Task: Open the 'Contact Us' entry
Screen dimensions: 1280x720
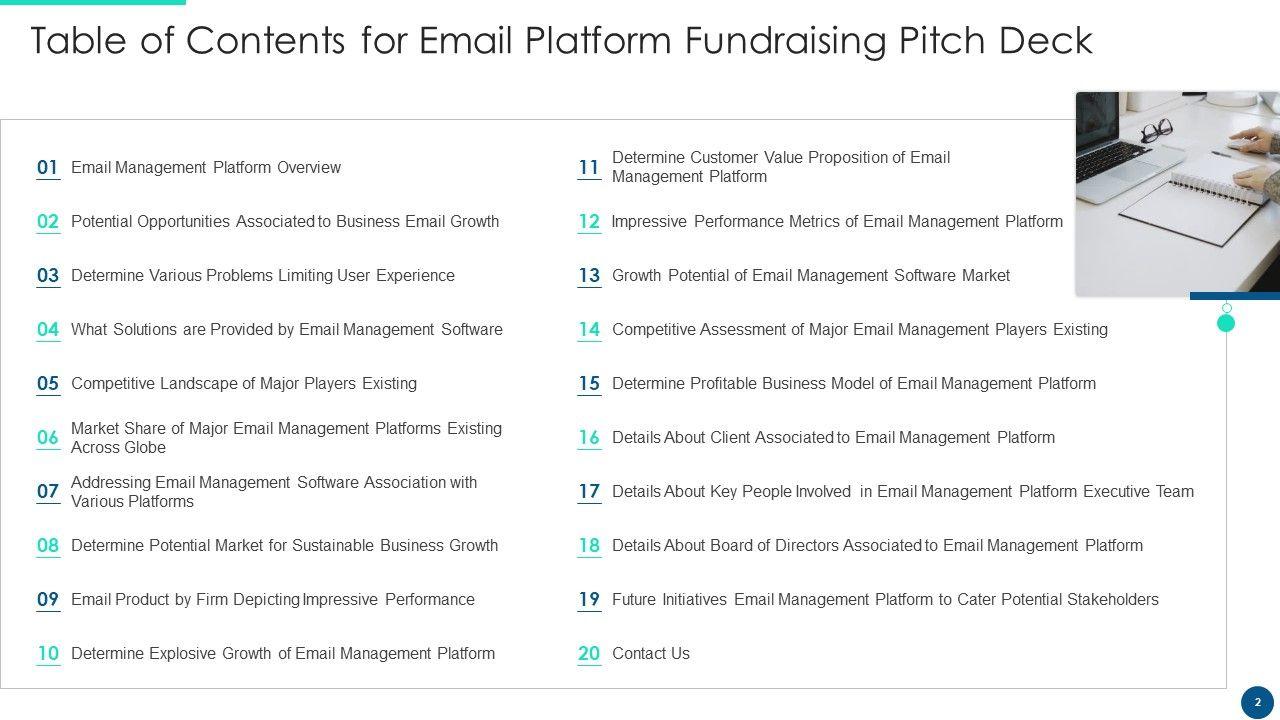Action: click(x=651, y=654)
